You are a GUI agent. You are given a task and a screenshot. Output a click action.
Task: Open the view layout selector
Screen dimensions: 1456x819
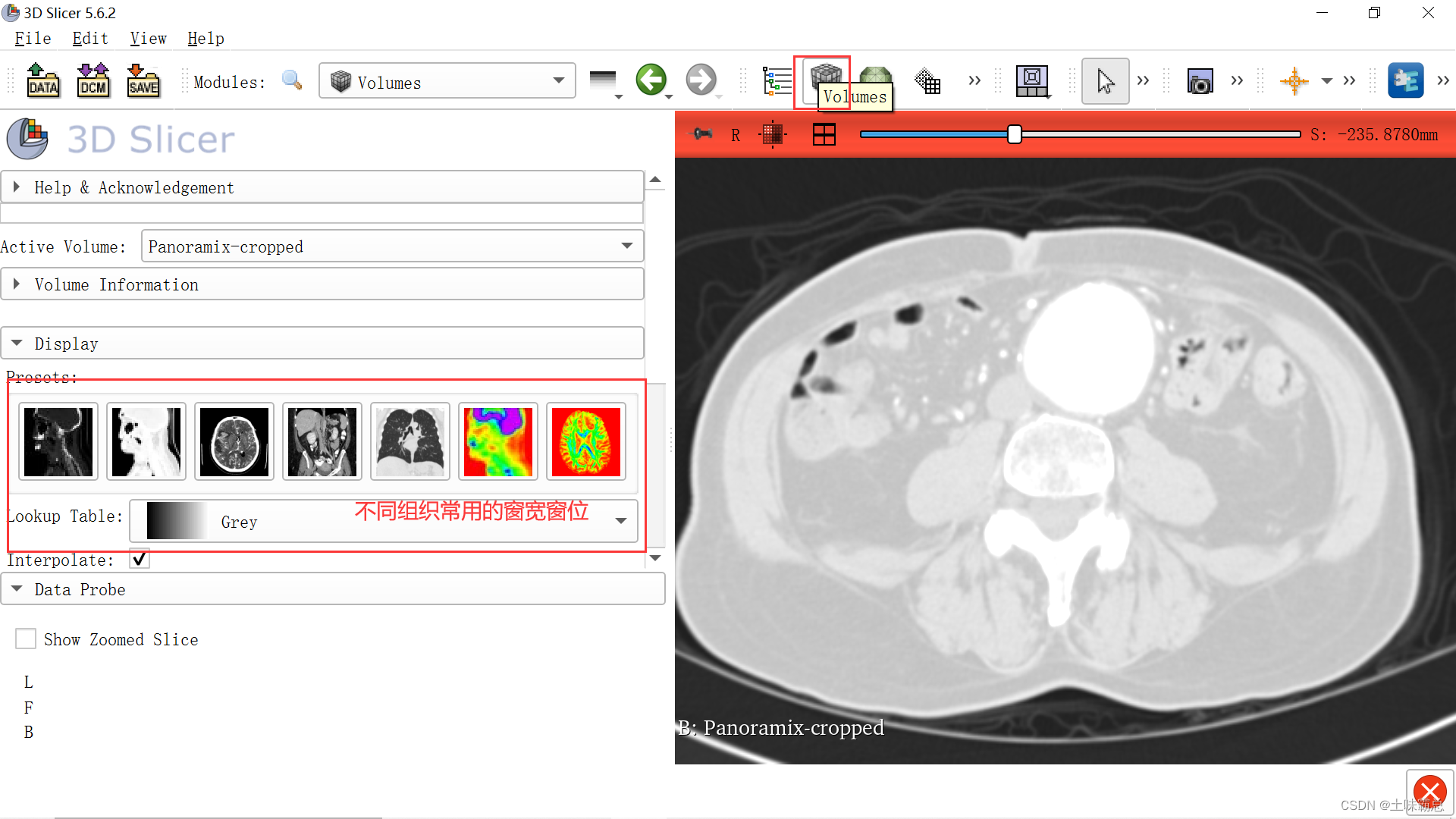[1033, 81]
